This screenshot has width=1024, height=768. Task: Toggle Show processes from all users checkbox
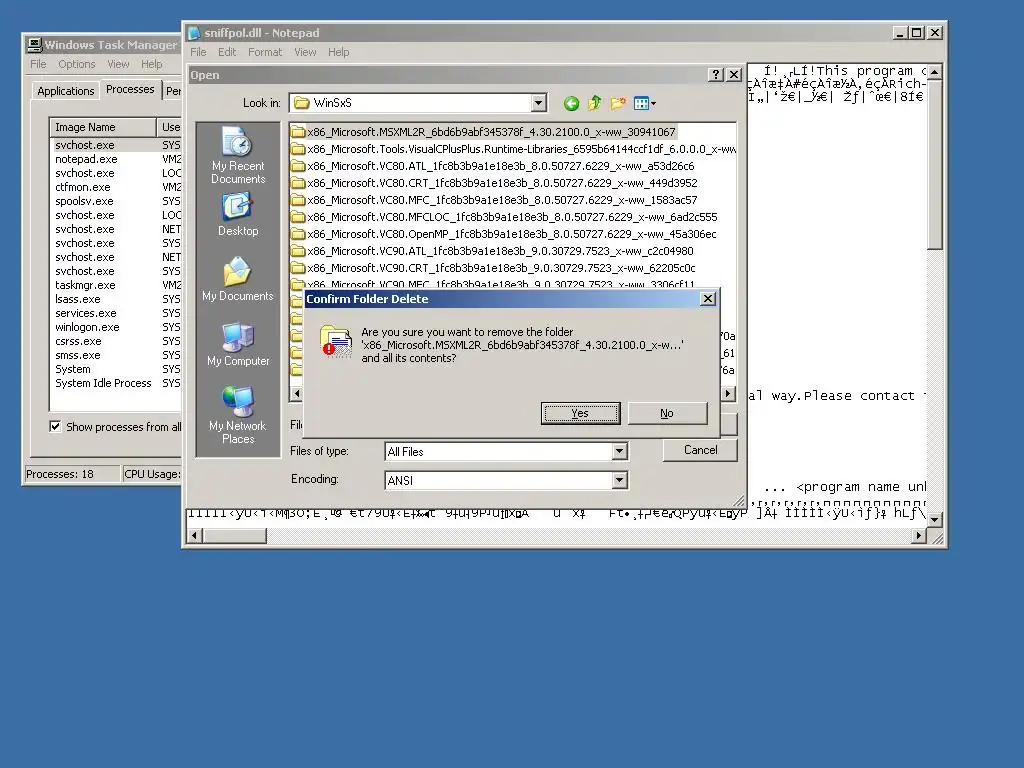56,426
